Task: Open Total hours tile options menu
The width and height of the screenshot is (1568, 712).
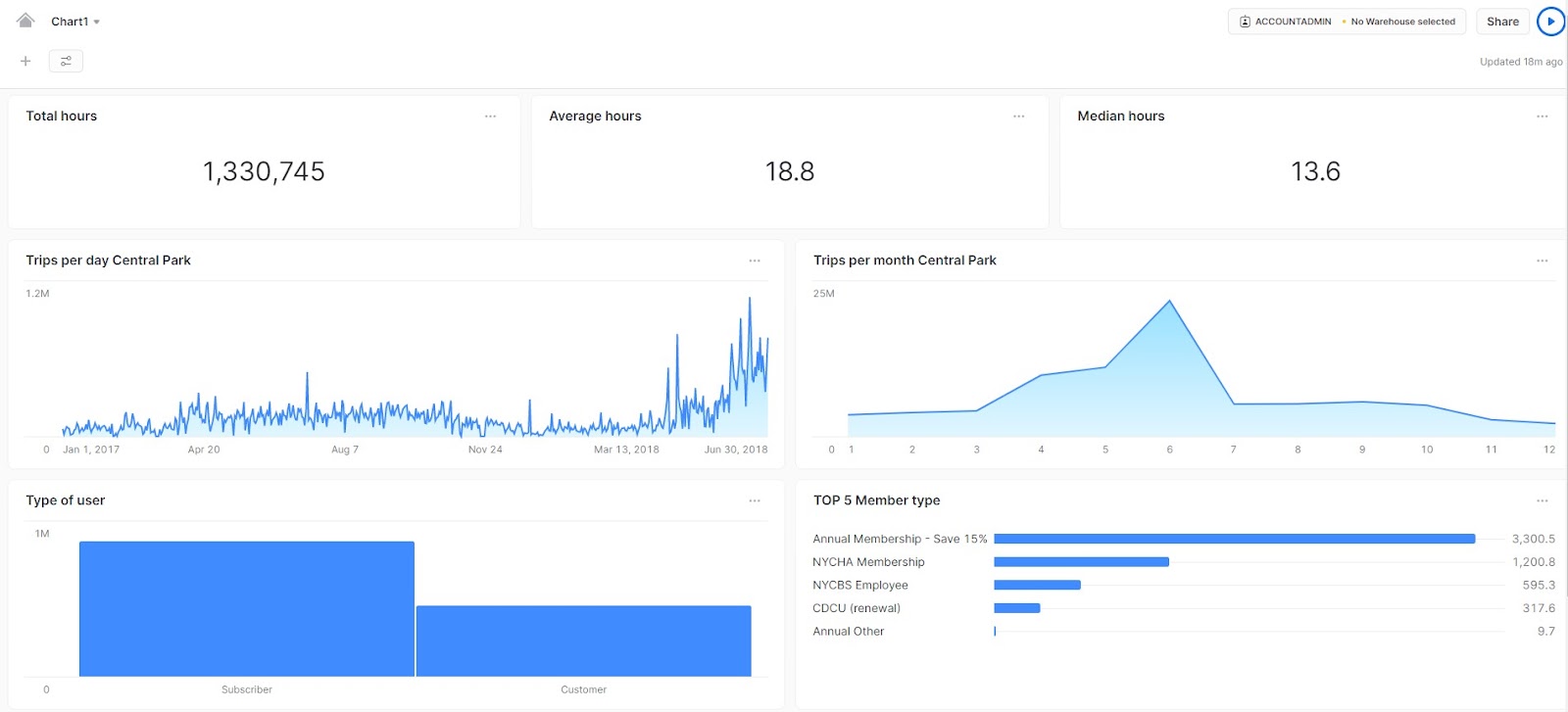Action: (490, 117)
